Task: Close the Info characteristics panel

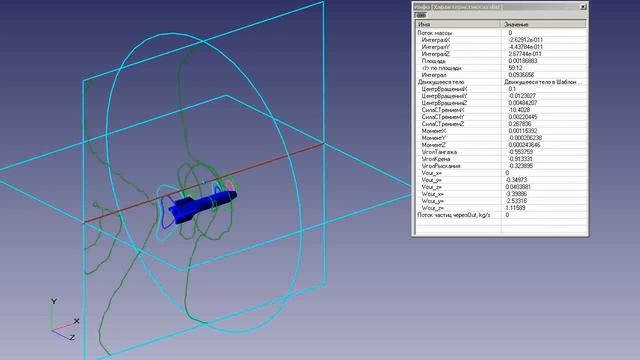Action: click(x=583, y=7)
